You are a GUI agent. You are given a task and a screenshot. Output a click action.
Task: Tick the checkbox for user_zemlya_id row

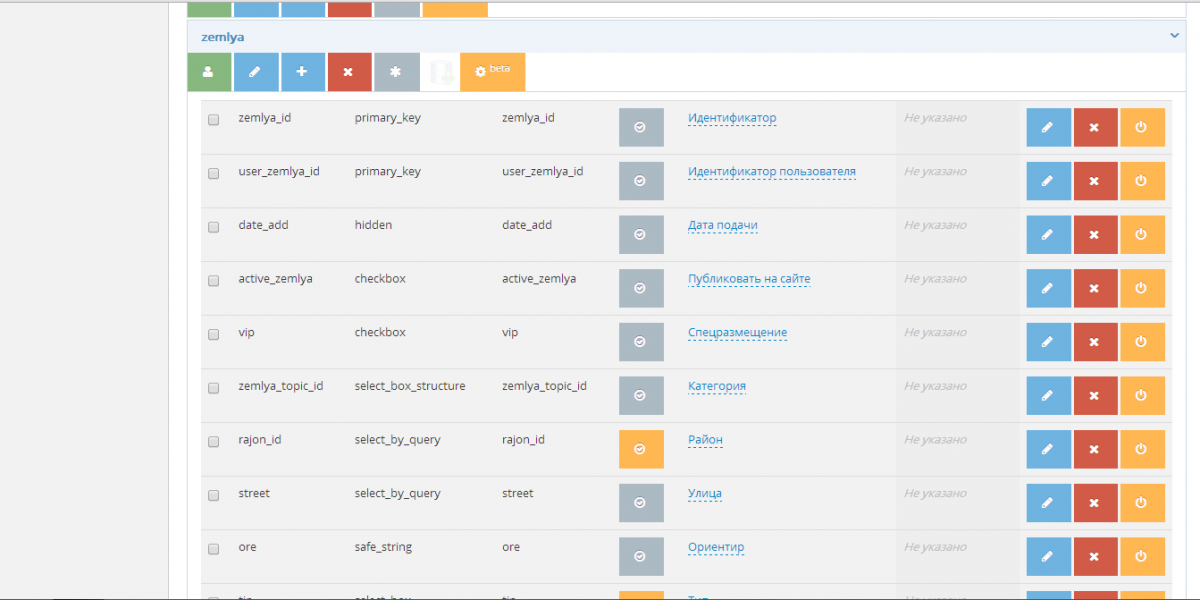pos(213,173)
